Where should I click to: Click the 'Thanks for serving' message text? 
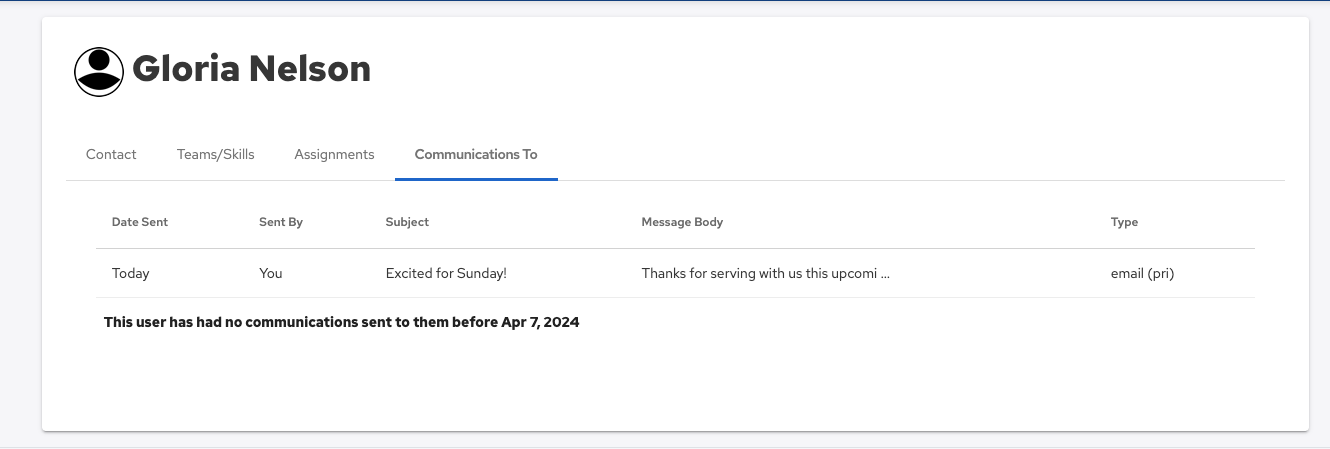(x=700, y=273)
